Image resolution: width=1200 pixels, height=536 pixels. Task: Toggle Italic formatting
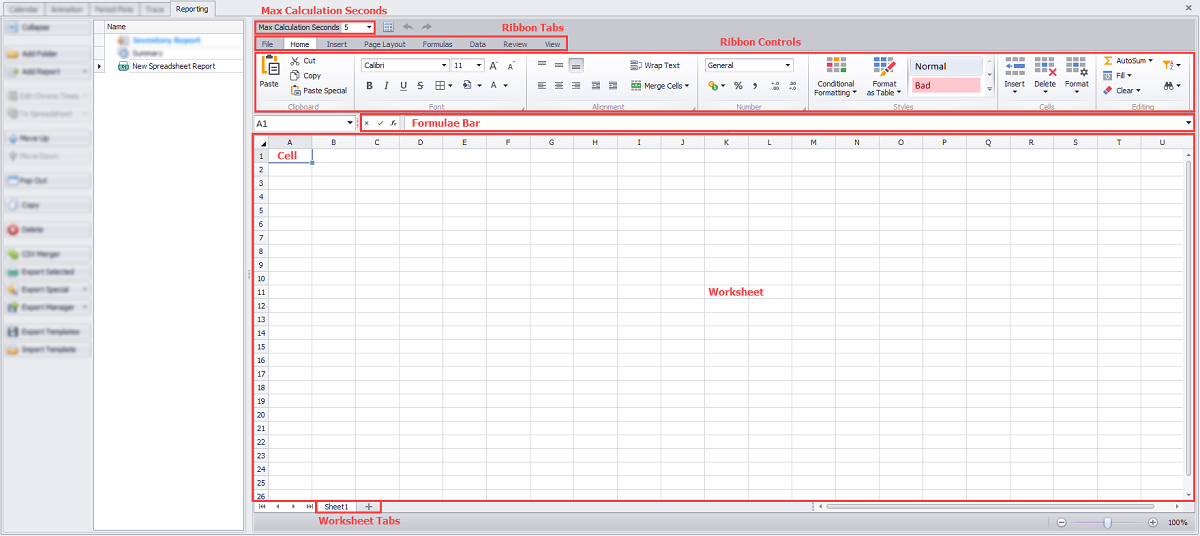(x=386, y=86)
